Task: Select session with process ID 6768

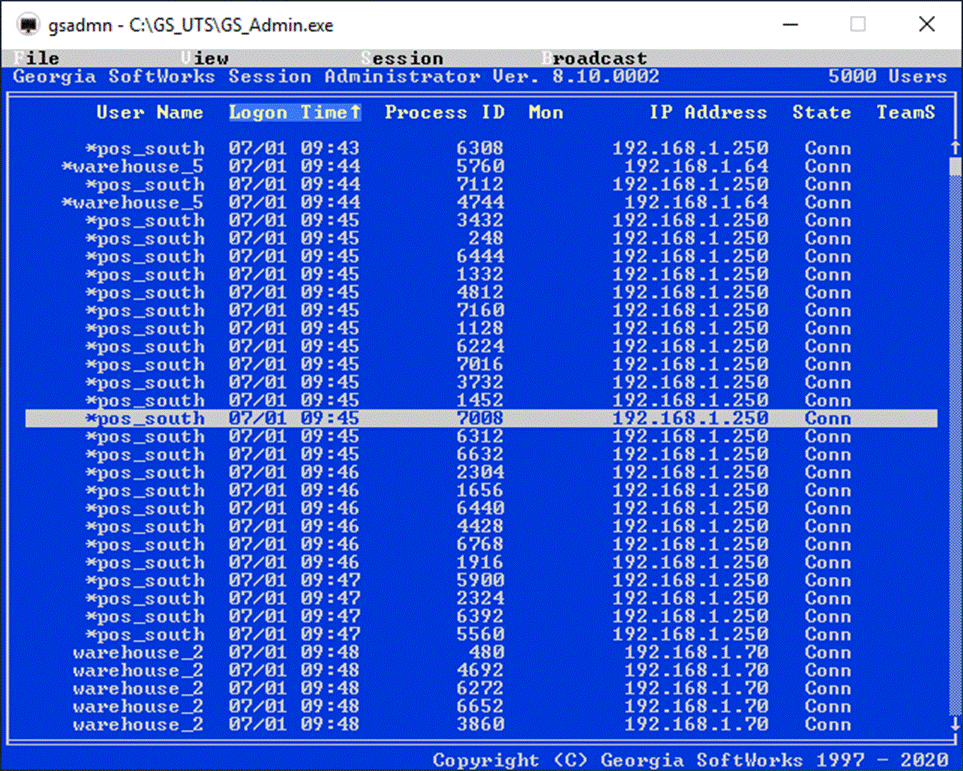Action: click(x=482, y=545)
